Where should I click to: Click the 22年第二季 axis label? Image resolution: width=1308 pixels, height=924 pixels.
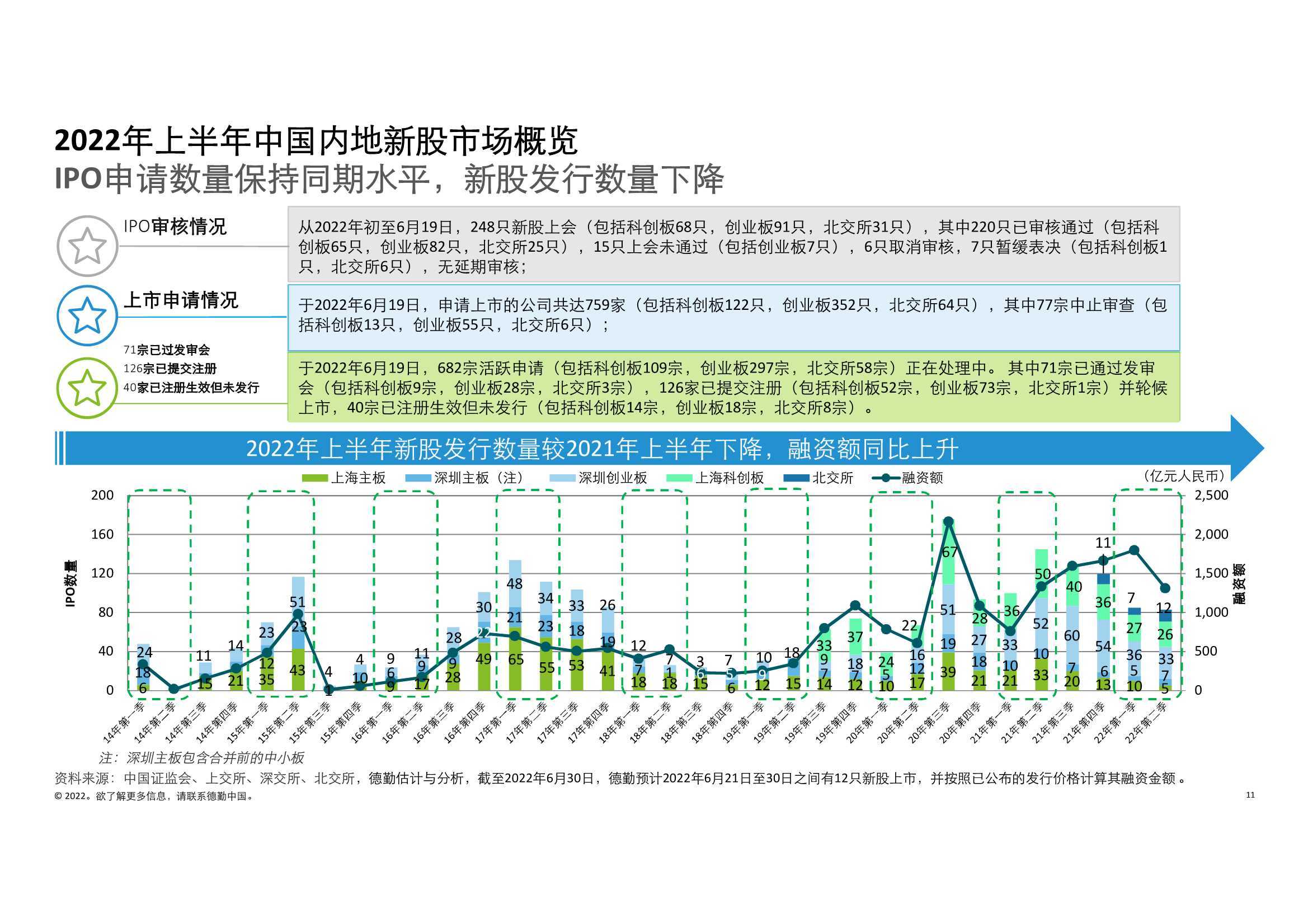coord(1147,723)
